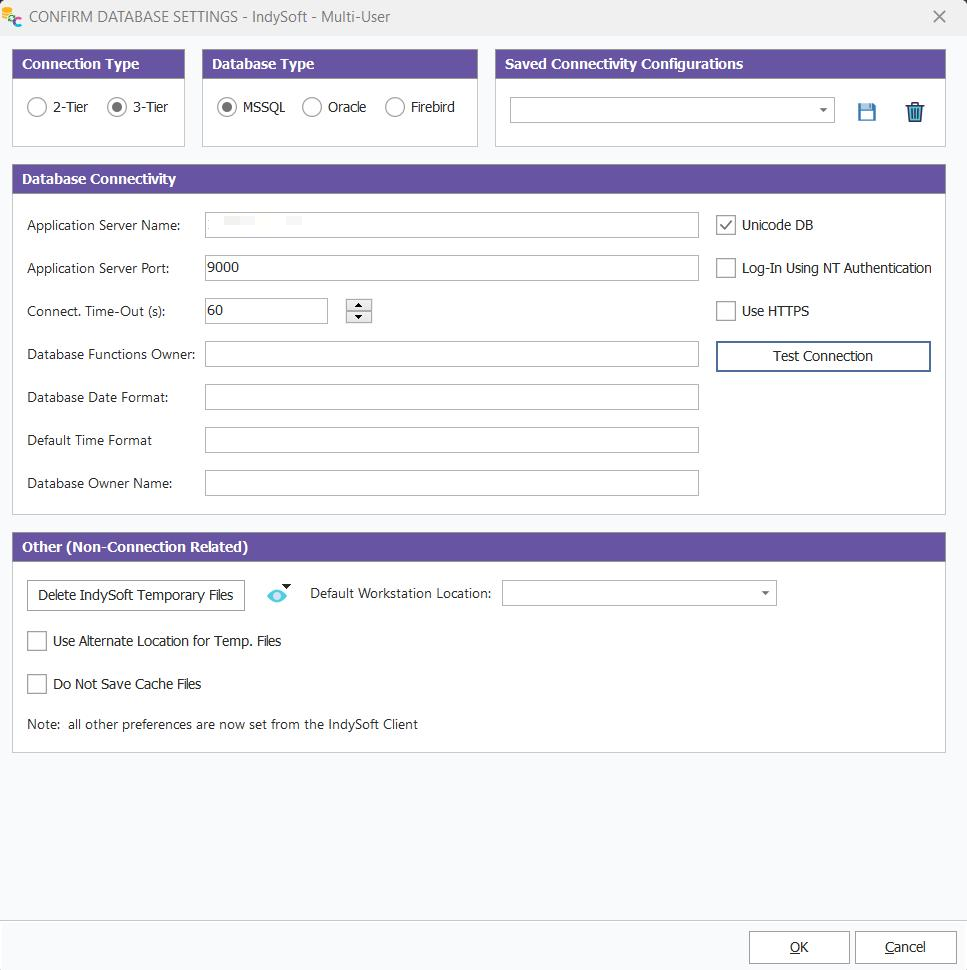Choose Oracle as the database type

click(312, 107)
